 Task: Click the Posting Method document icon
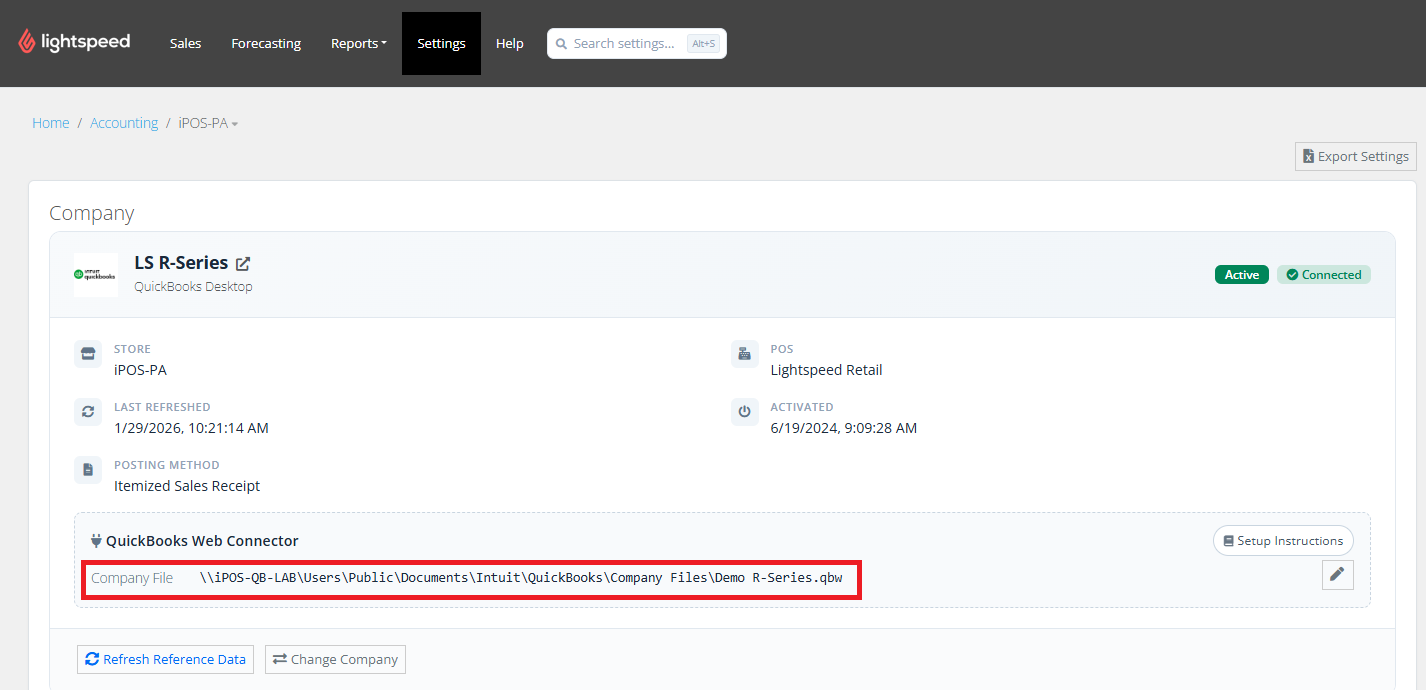(87, 470)
